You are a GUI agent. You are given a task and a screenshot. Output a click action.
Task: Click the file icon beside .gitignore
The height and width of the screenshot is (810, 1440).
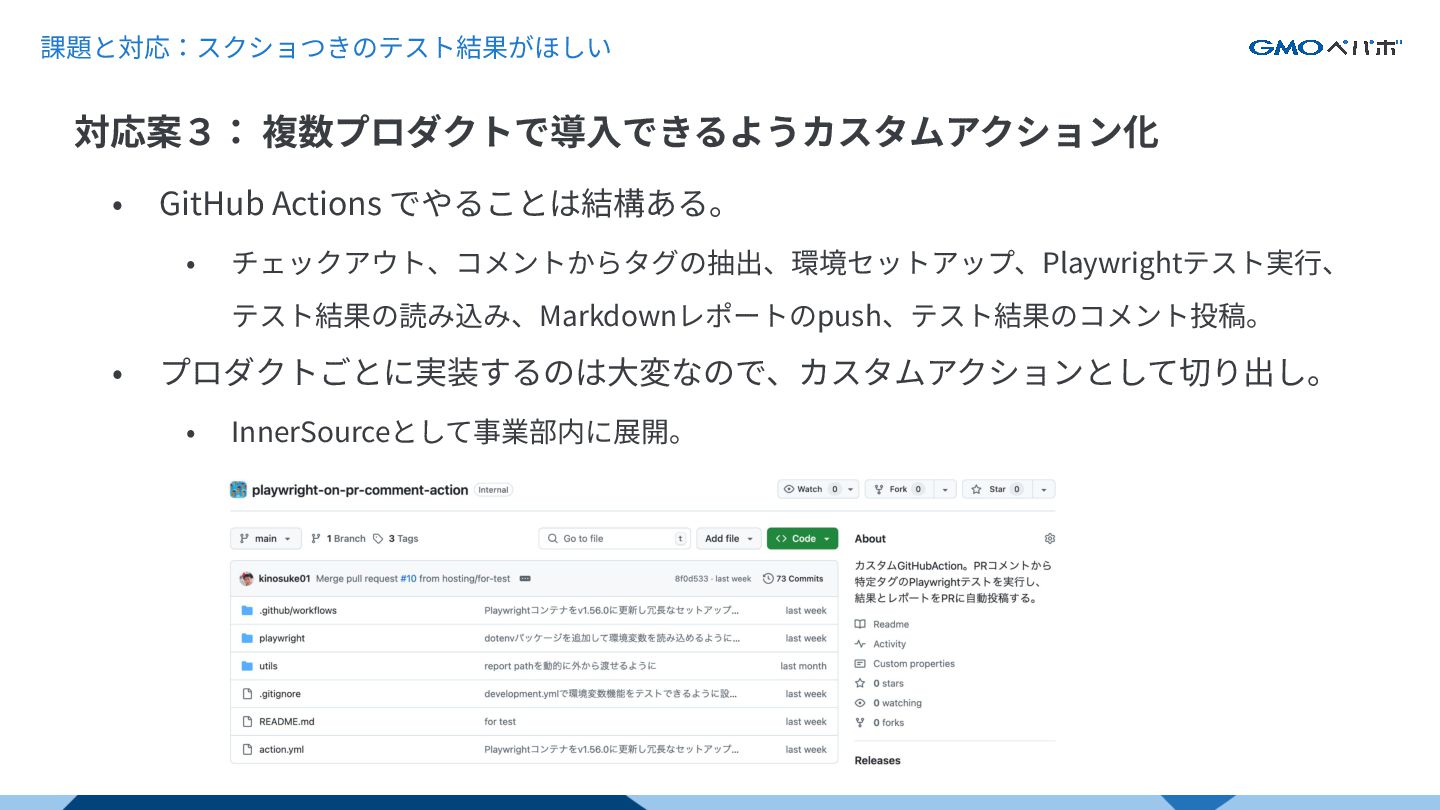[247, 693]
